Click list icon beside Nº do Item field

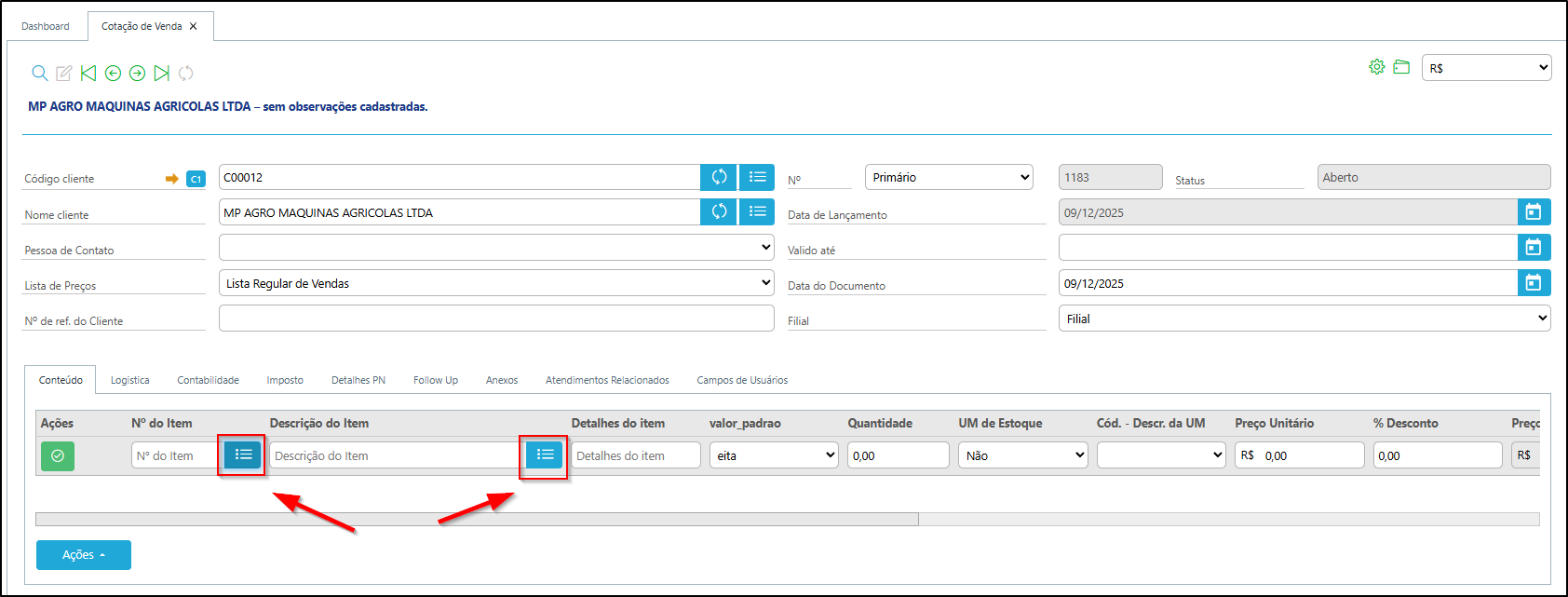[x=243, y=455]
